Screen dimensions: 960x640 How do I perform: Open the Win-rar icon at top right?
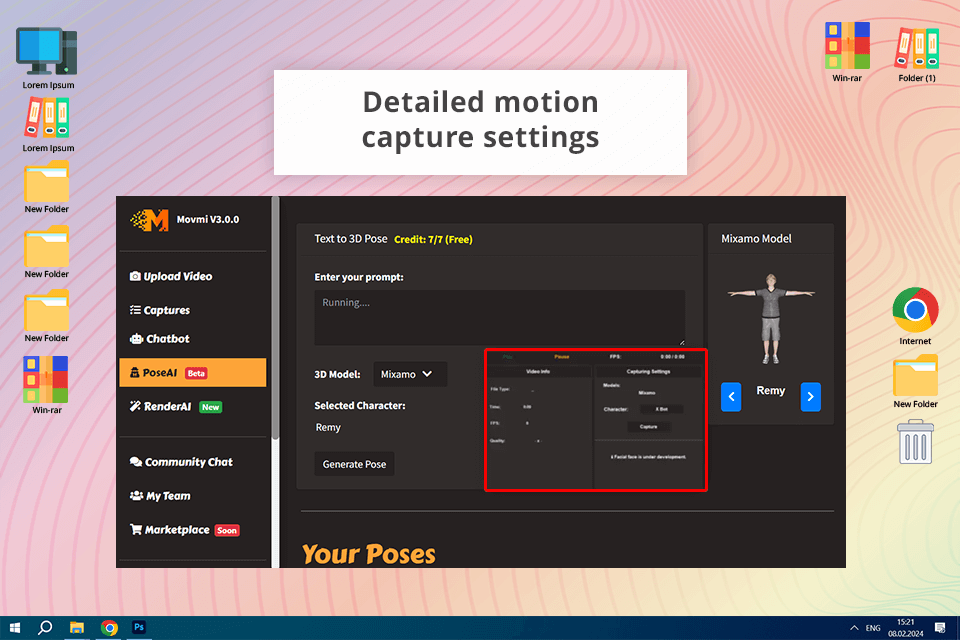[x=847, y=45]
